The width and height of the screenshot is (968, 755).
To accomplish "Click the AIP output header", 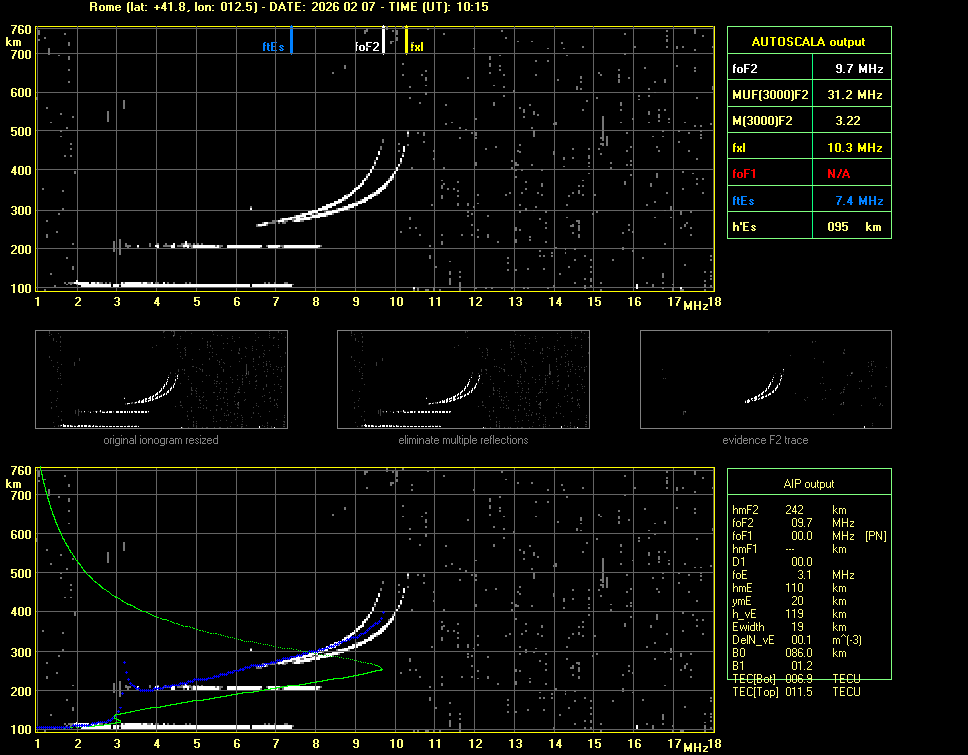I will tap(808, 484).
